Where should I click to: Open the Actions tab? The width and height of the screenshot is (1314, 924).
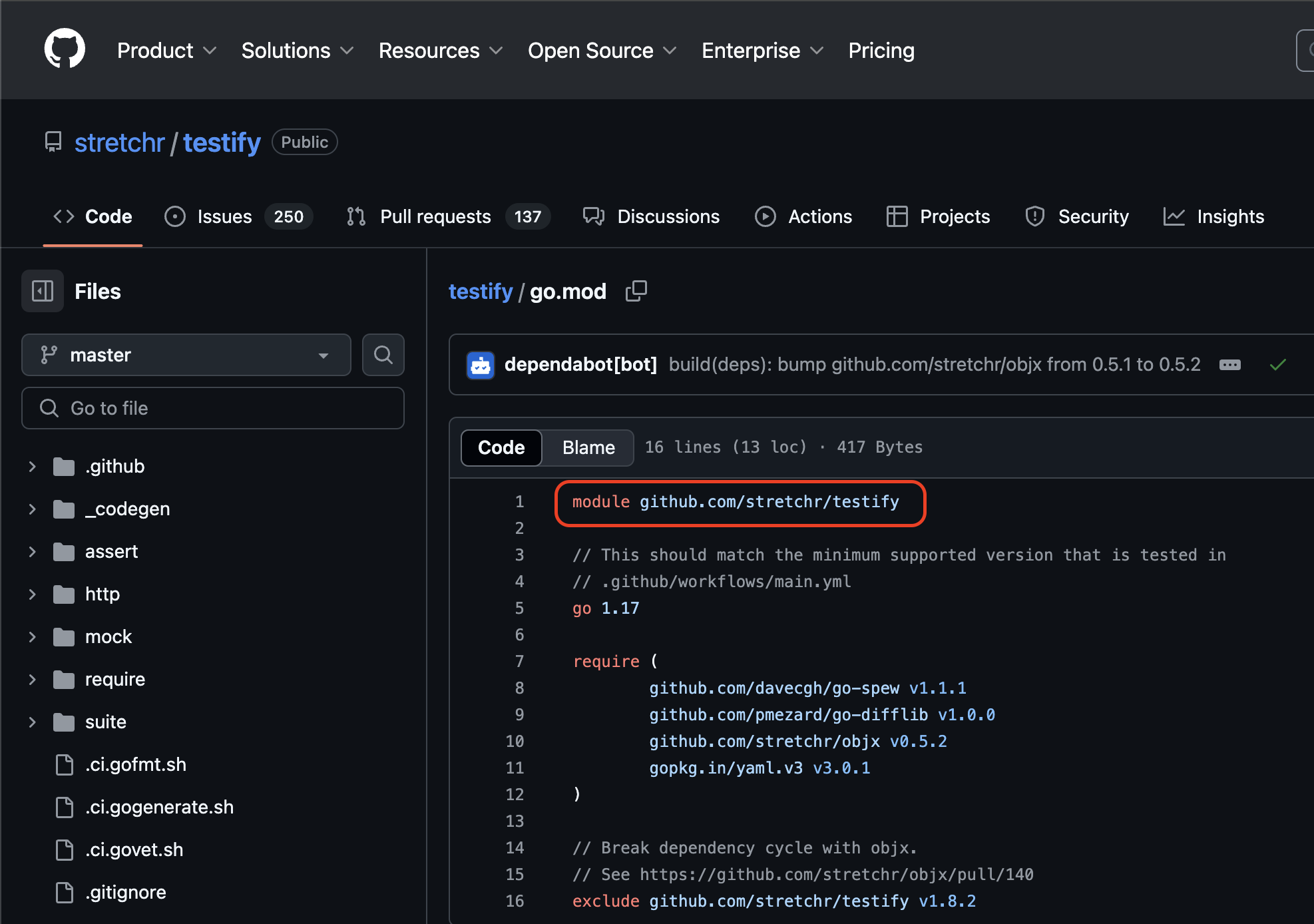click(x=803, y=216)
